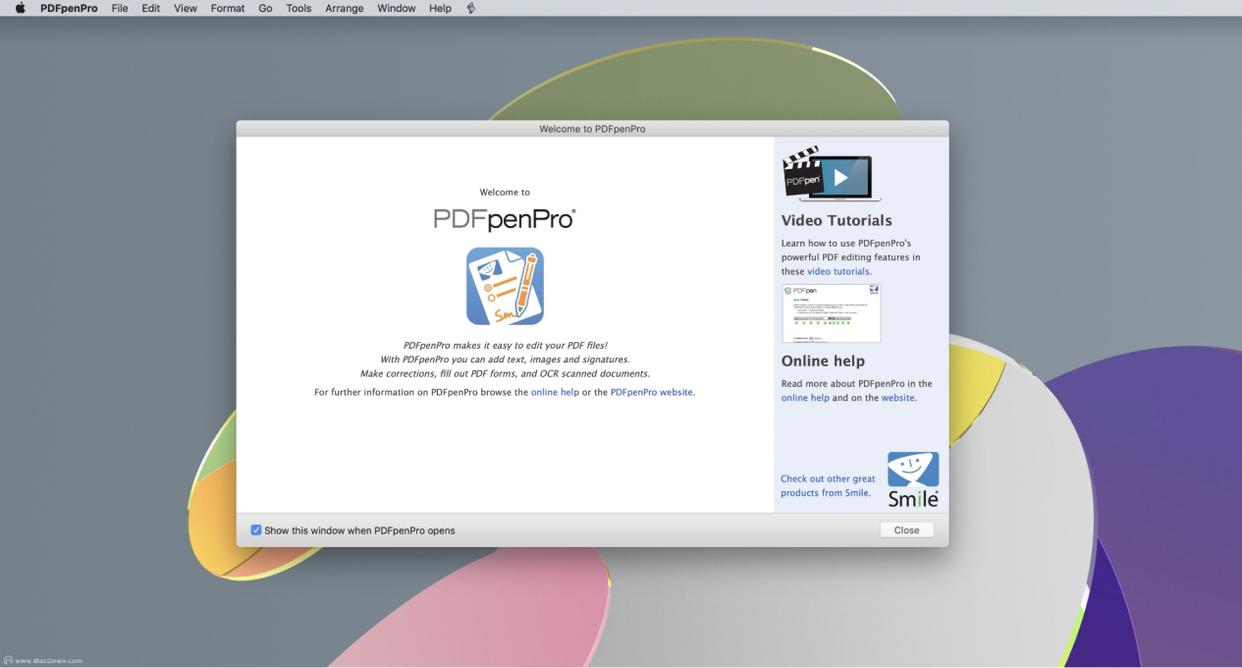Click the PDFpenPro app icon in welcome window
This screenshot has height=668, width=1242.
[504, 286]
